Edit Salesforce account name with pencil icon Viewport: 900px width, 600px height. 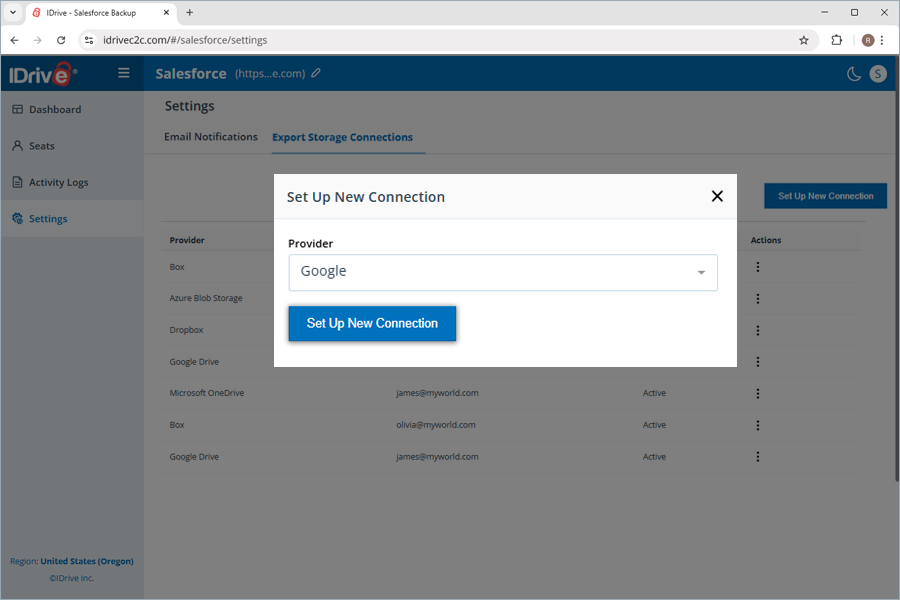tap(317, 73)
